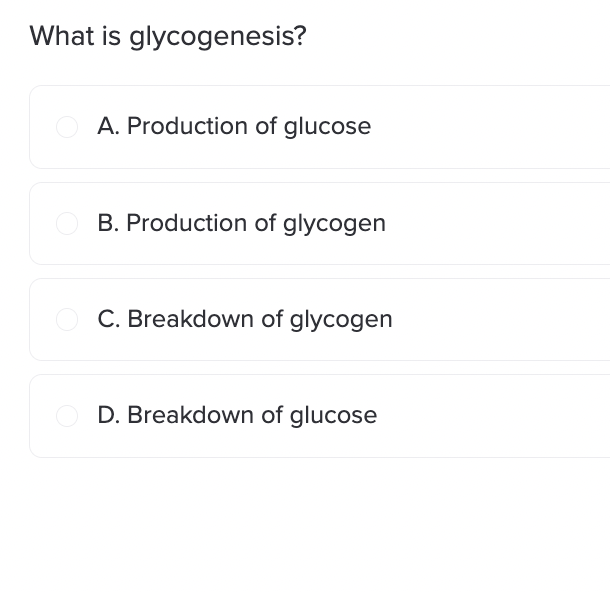Viewport: 610px width, 592px height.
Task: Click the 'D.' letter label
Action: point(109,415)
